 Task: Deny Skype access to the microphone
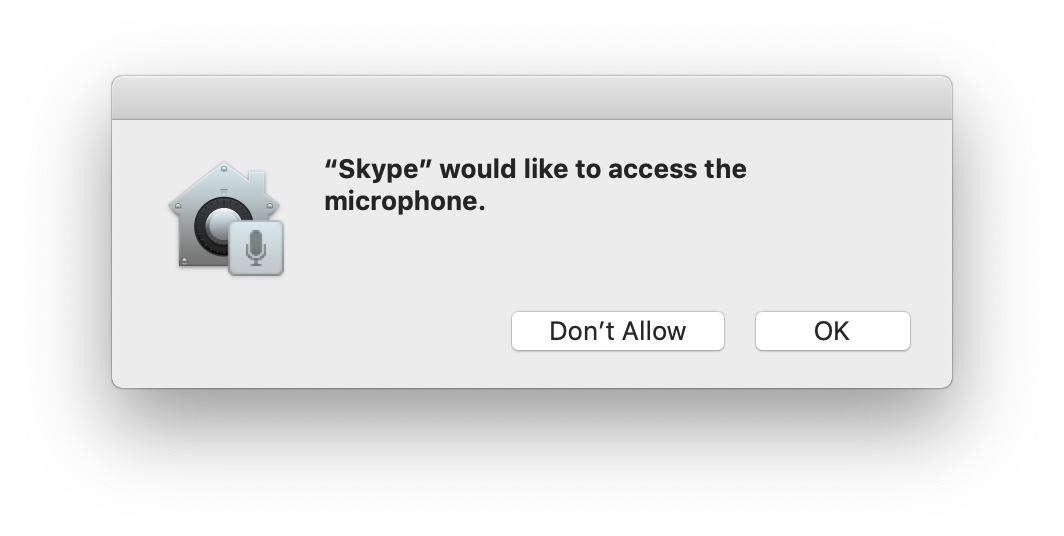(617, 331)
